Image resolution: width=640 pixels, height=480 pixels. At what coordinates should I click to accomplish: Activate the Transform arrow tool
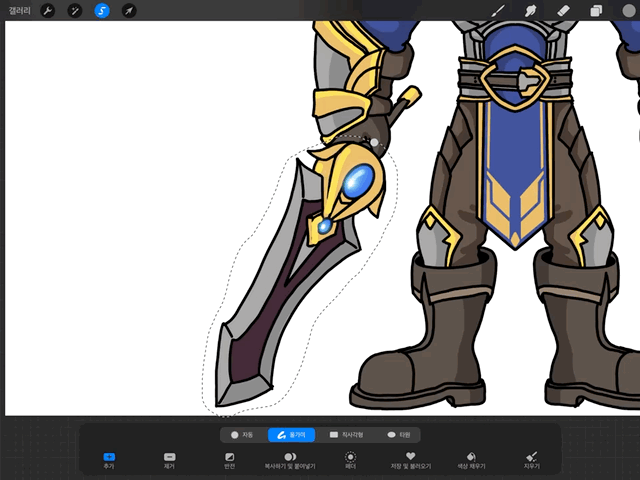pos(129,10)
